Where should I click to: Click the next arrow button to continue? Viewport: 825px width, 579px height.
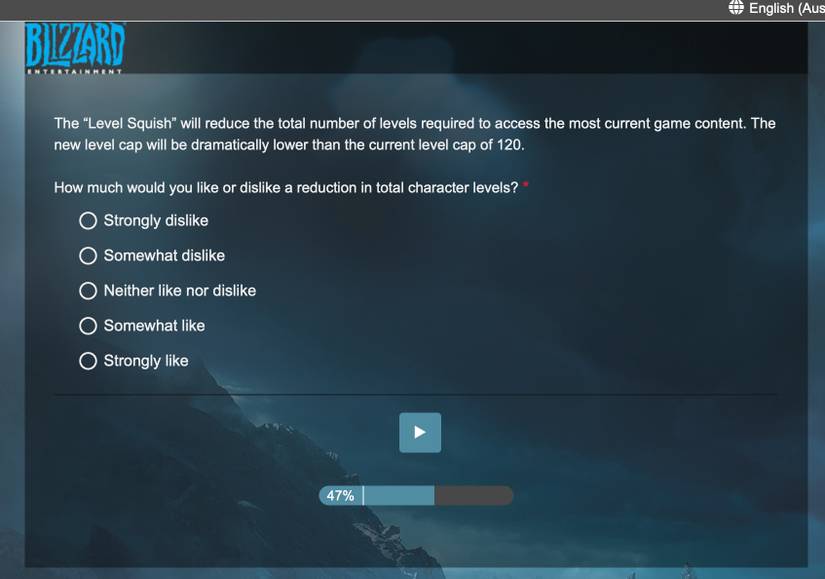[x=420, y=433]
